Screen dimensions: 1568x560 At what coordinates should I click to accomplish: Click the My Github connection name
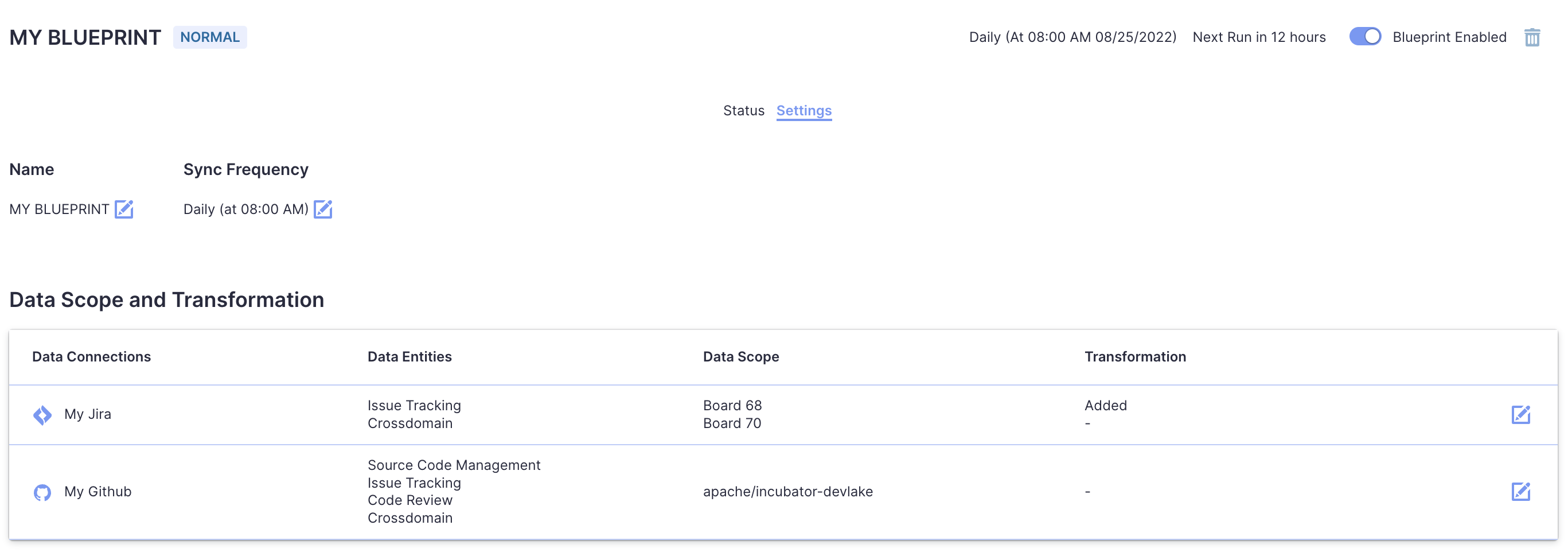pos(98,492)
